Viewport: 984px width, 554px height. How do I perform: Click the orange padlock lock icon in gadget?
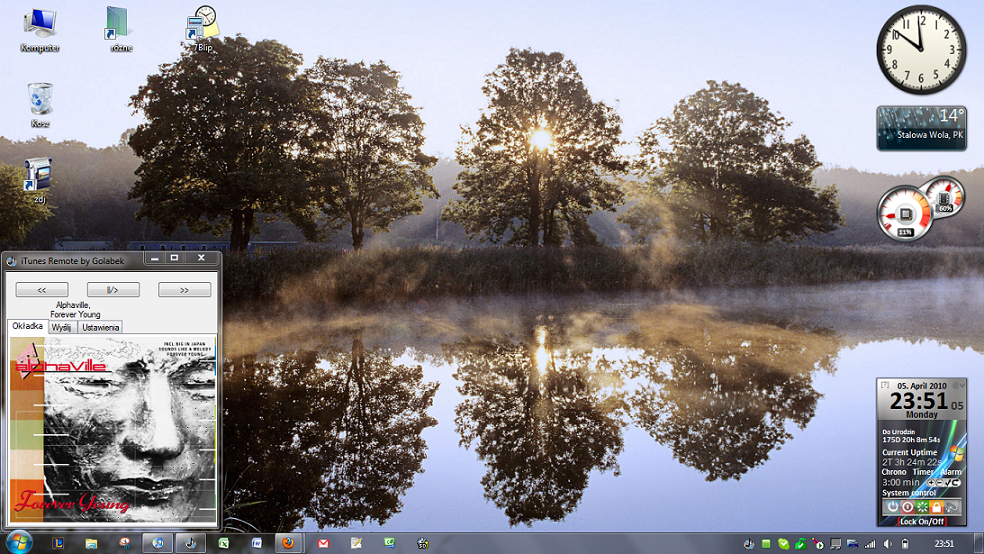pos(936,507)
